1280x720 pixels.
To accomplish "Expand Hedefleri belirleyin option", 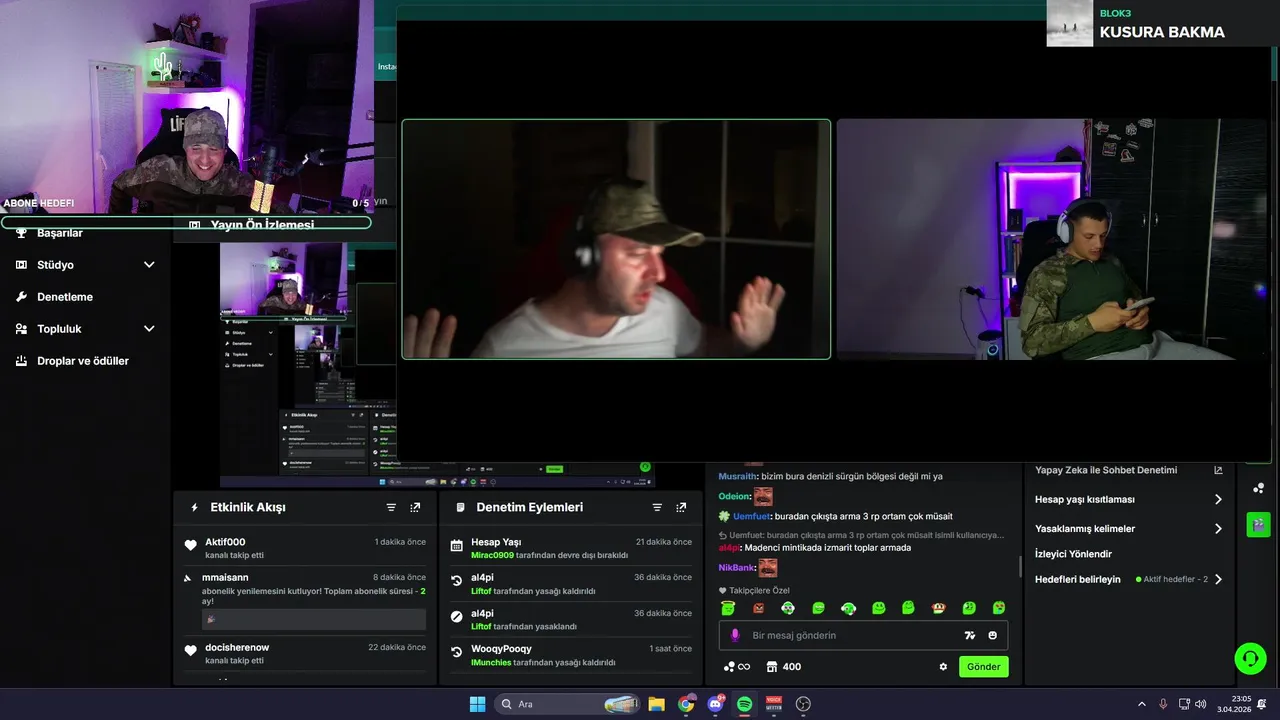I will tap(1128, 579).
